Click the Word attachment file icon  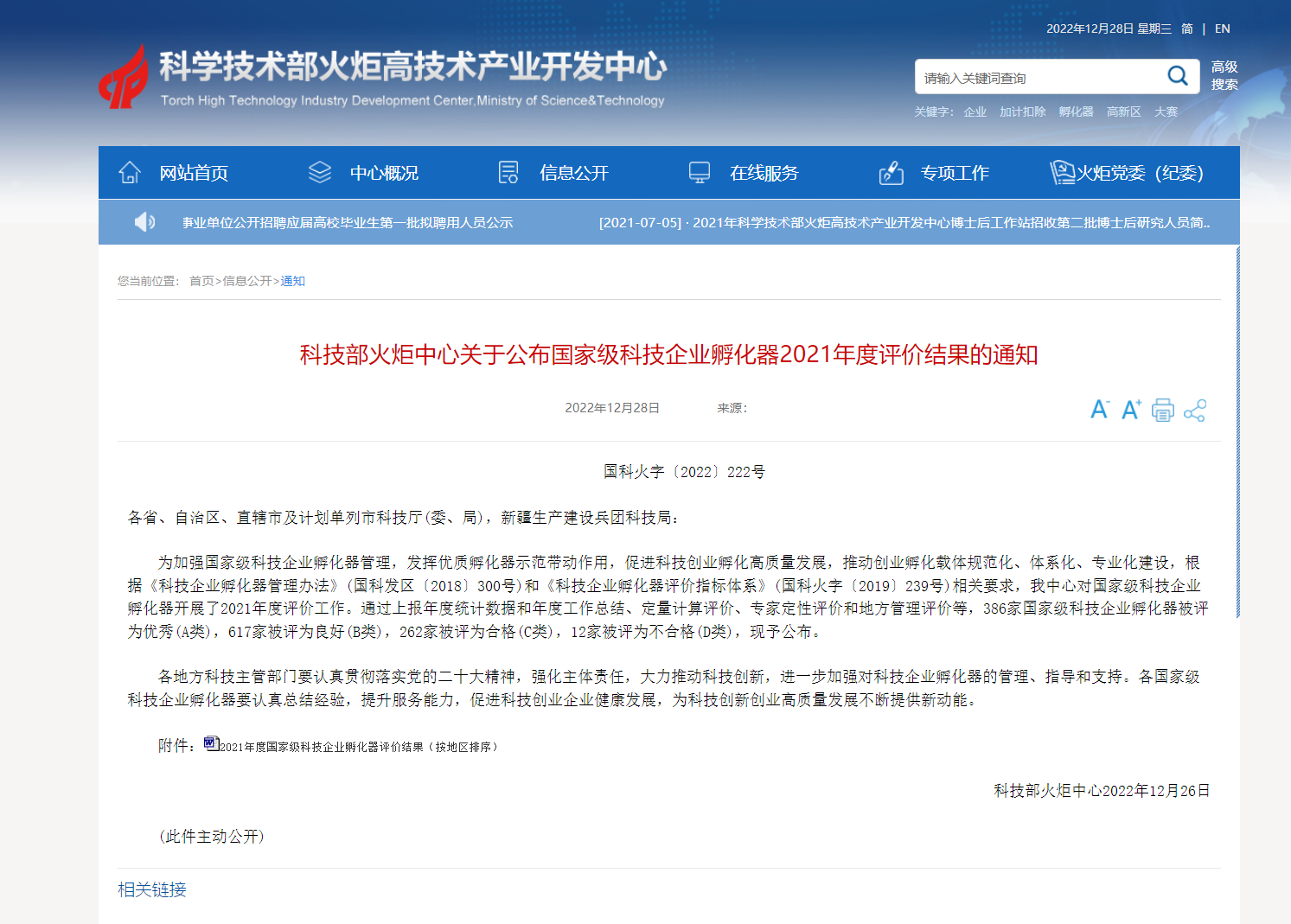(211, 743)
